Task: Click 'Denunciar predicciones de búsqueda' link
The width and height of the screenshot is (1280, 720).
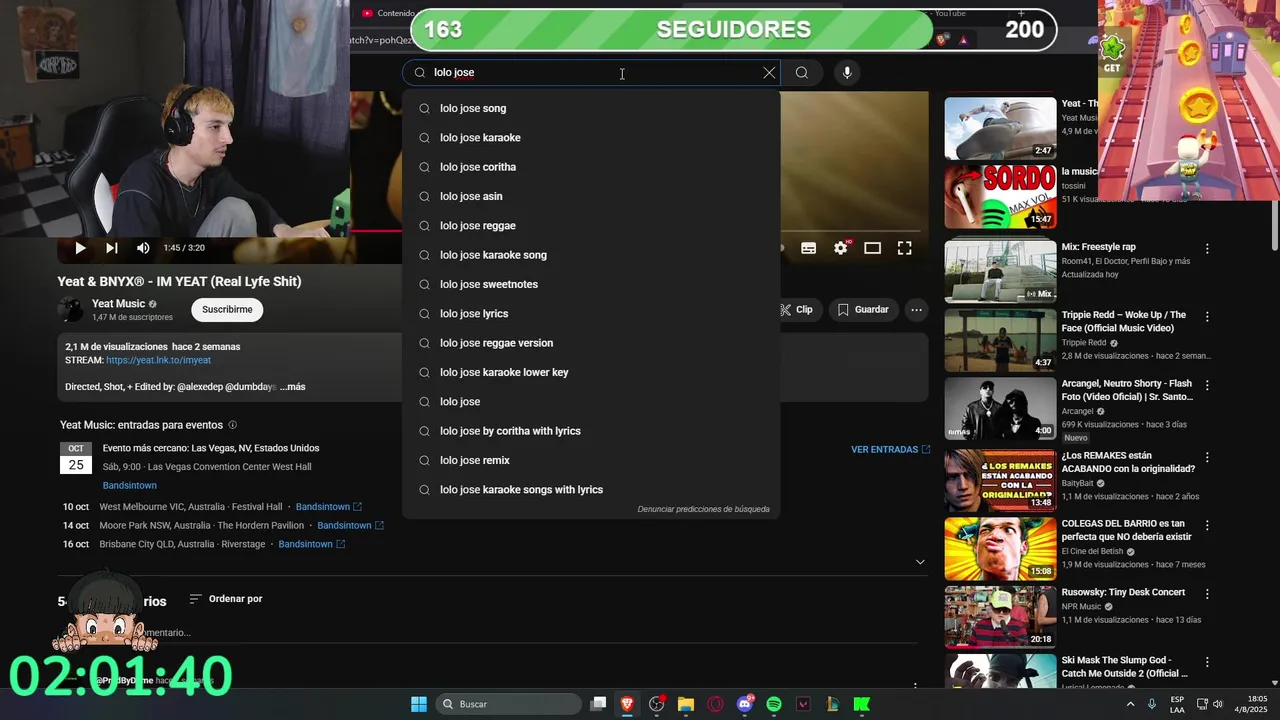Action: [x=703, y=509]
